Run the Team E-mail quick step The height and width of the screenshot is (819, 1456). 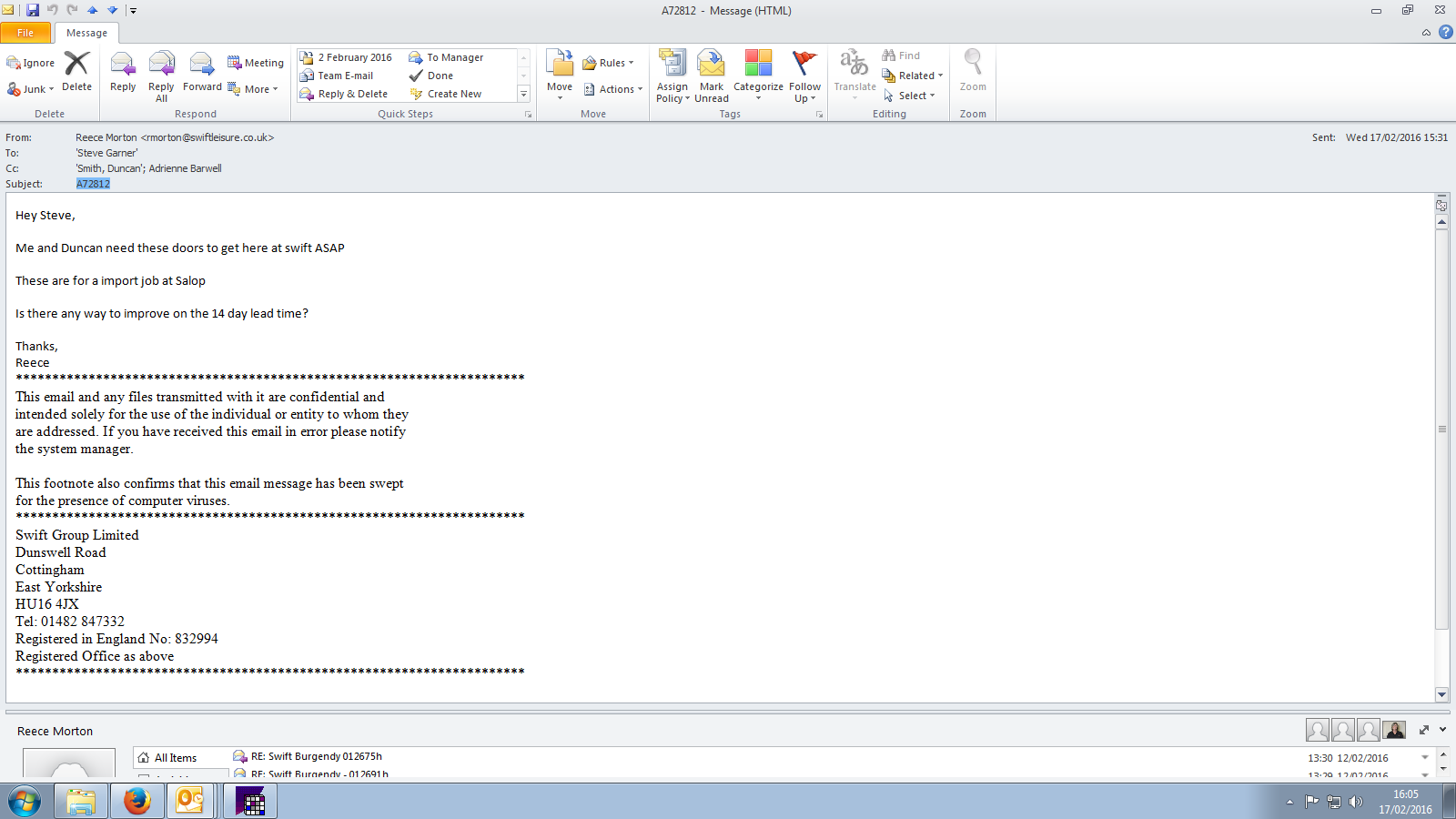click(337, 76)
